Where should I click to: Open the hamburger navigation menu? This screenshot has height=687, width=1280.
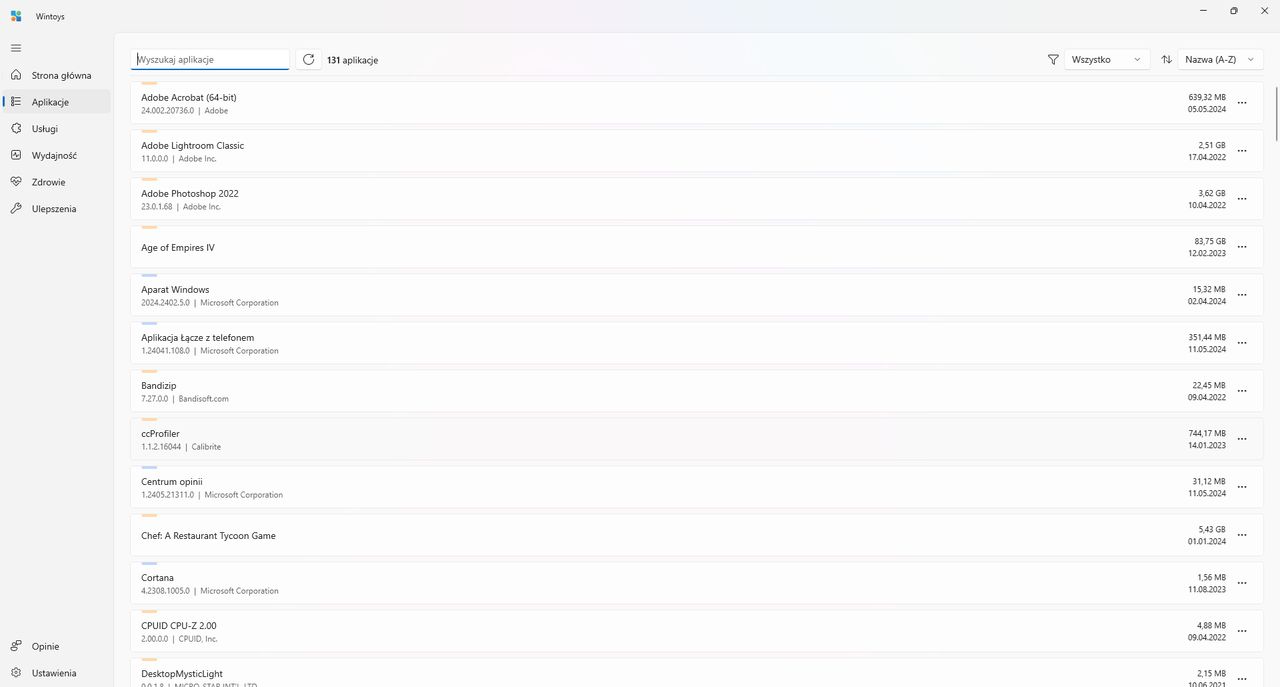[x=16, y=48]
